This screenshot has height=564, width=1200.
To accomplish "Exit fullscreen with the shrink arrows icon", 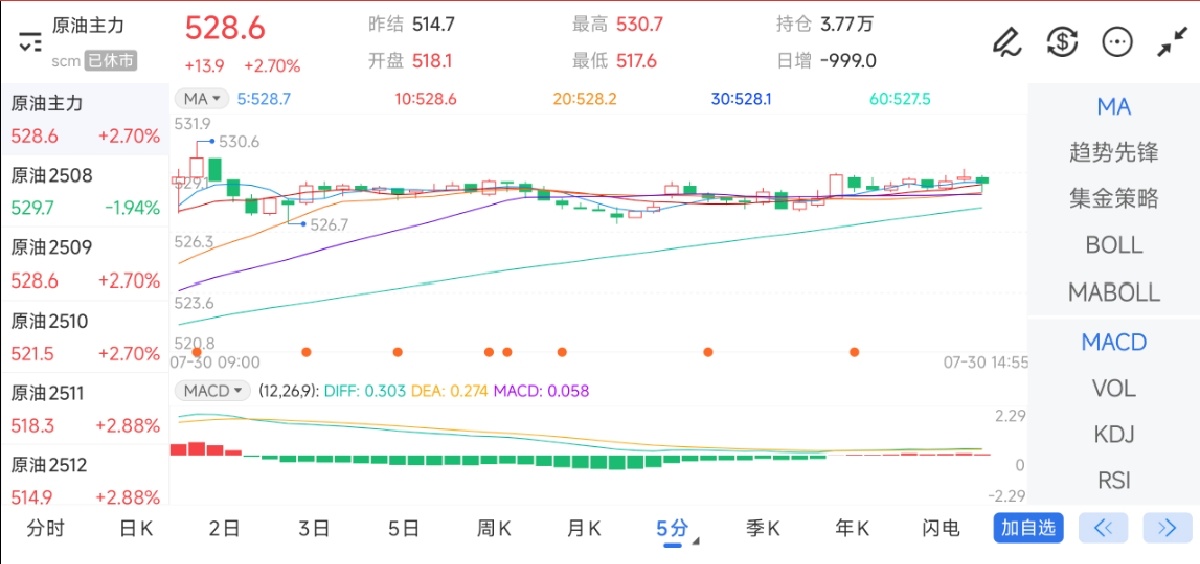I will point(1171,42).
